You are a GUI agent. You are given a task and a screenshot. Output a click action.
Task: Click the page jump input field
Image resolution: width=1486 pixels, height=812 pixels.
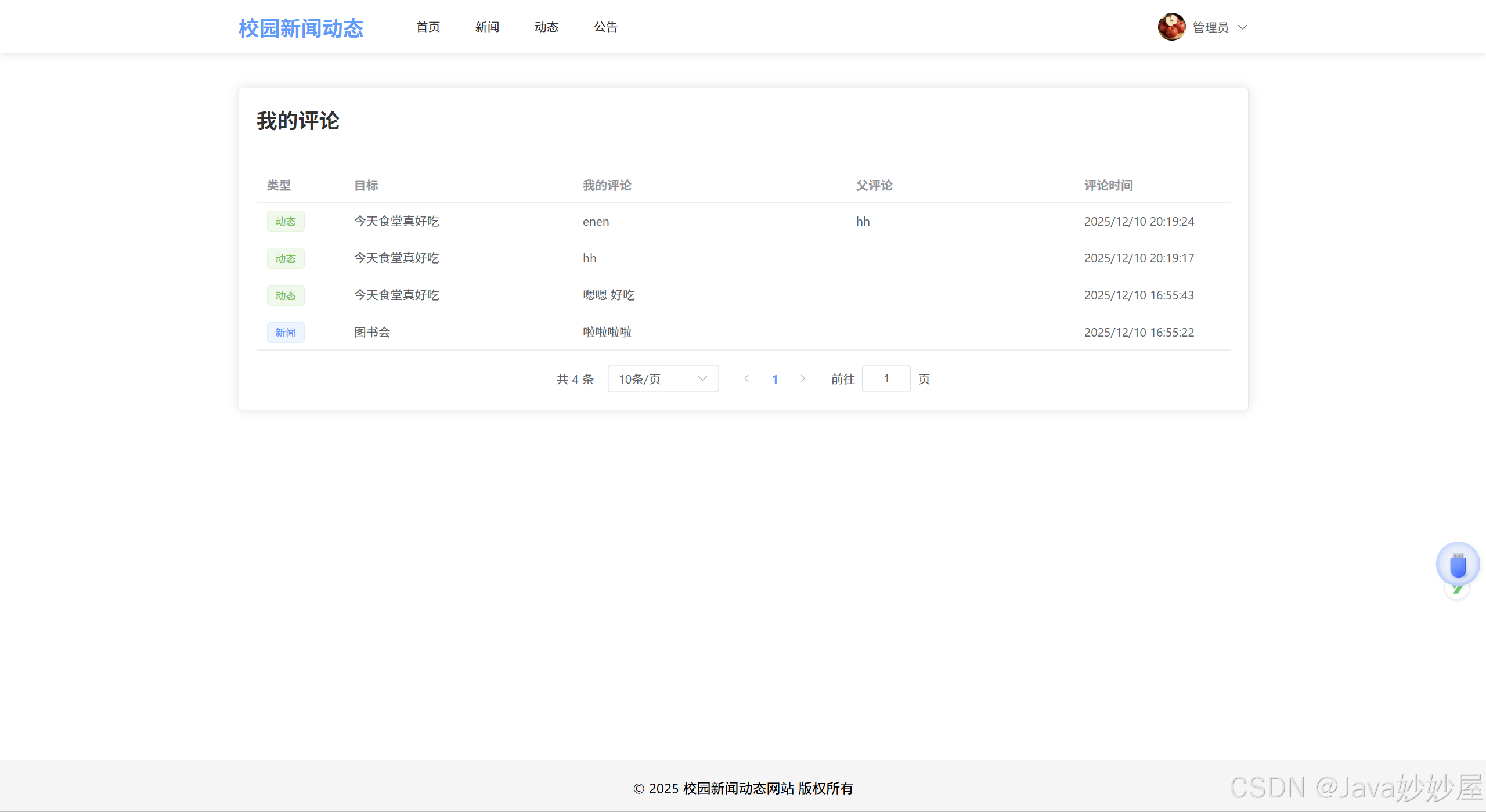point(886,378)
